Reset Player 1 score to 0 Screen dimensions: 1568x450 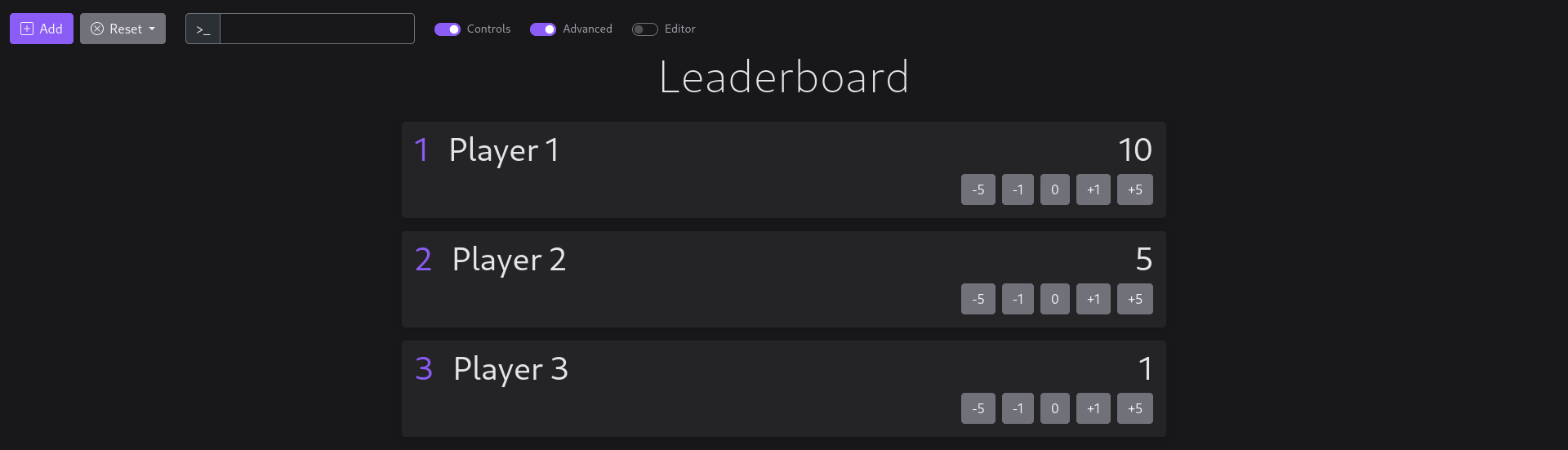coord(1054,189)
